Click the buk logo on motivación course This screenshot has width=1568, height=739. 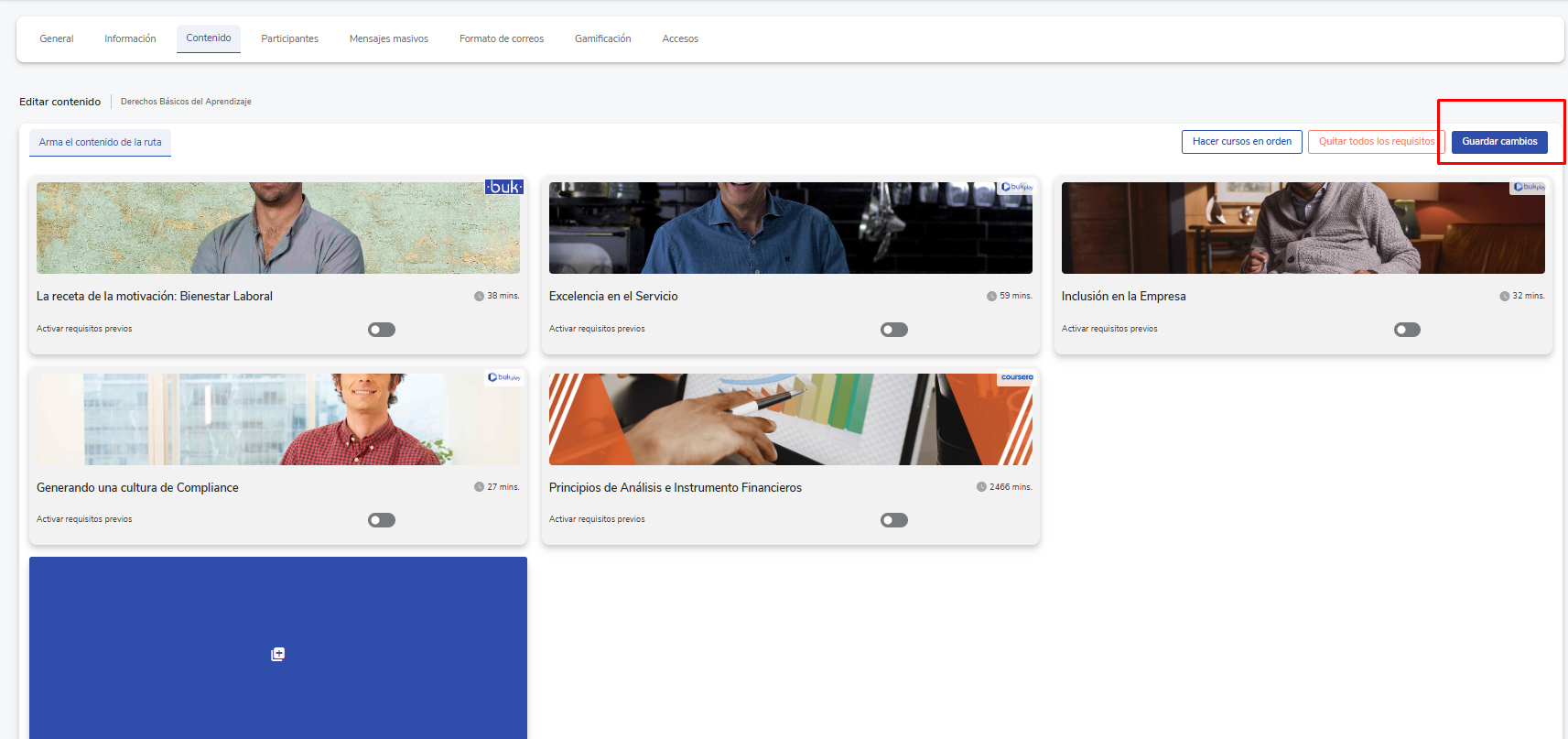(x=504, y=187)
